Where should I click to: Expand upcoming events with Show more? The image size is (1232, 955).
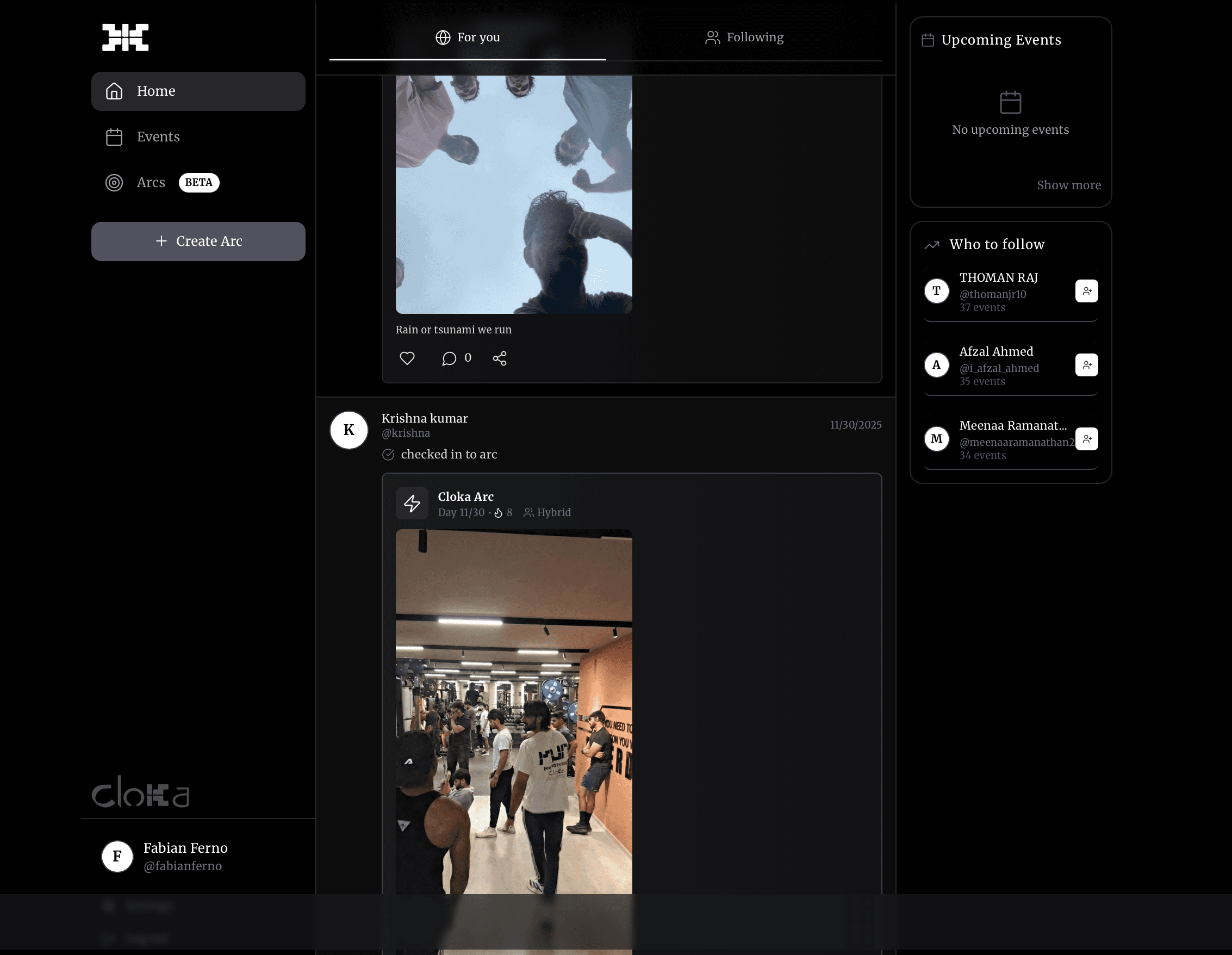(1069, 184)
